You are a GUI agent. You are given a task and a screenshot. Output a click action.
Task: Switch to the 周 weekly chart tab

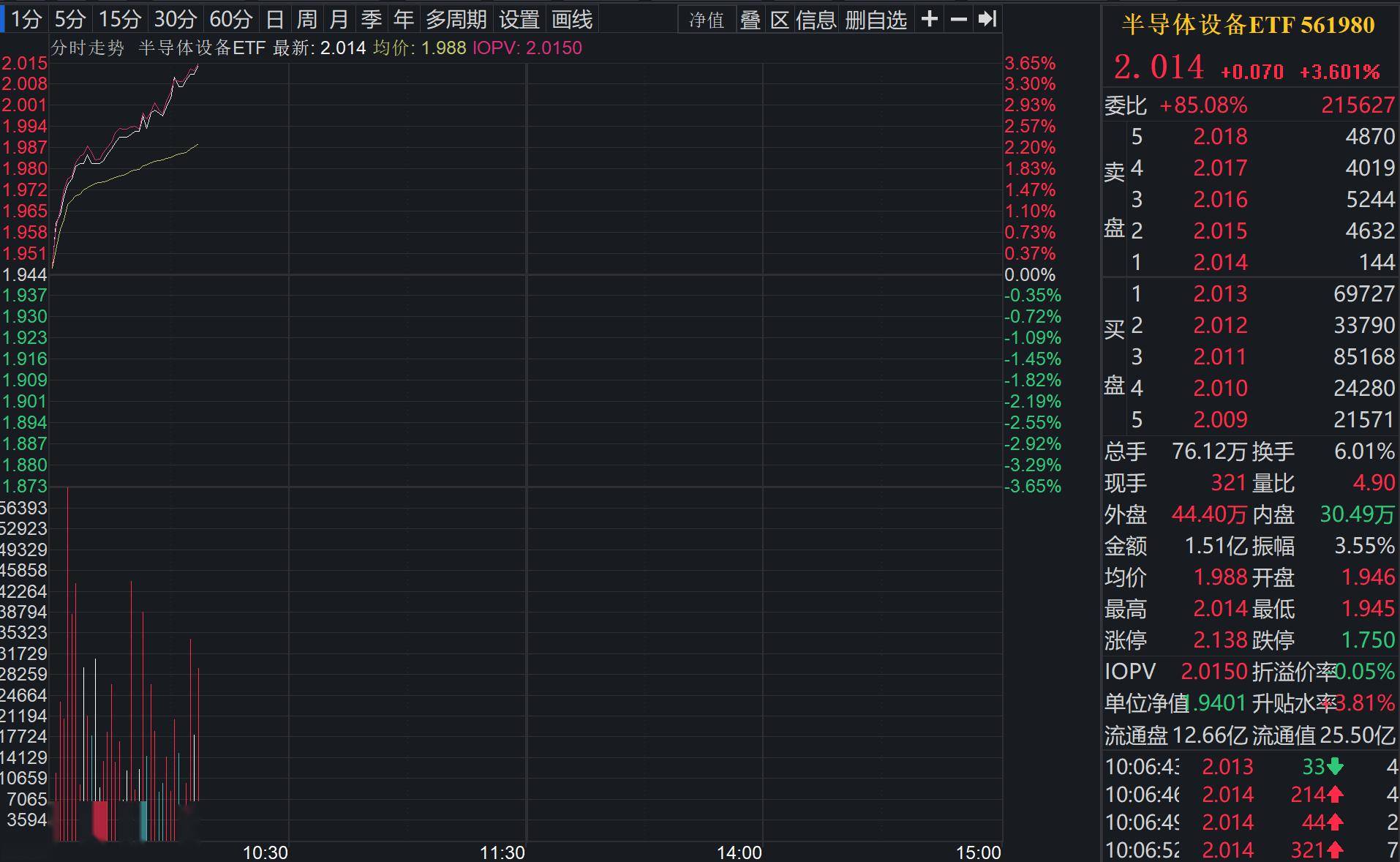coord(306,20)
